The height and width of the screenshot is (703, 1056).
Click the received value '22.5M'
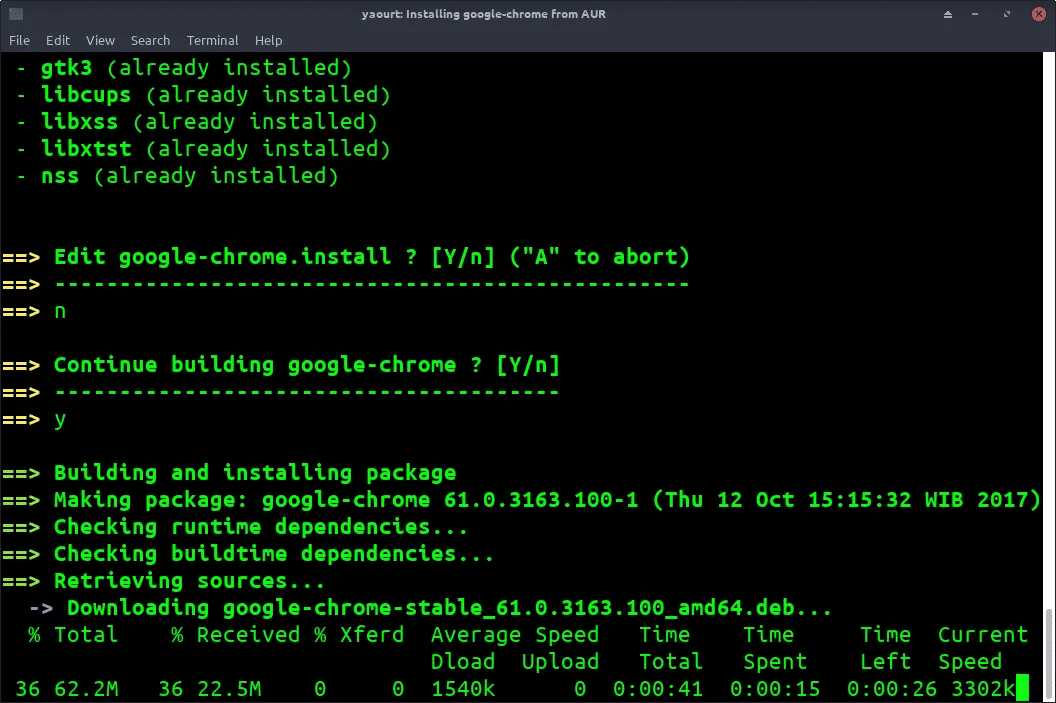click(229, 689)
